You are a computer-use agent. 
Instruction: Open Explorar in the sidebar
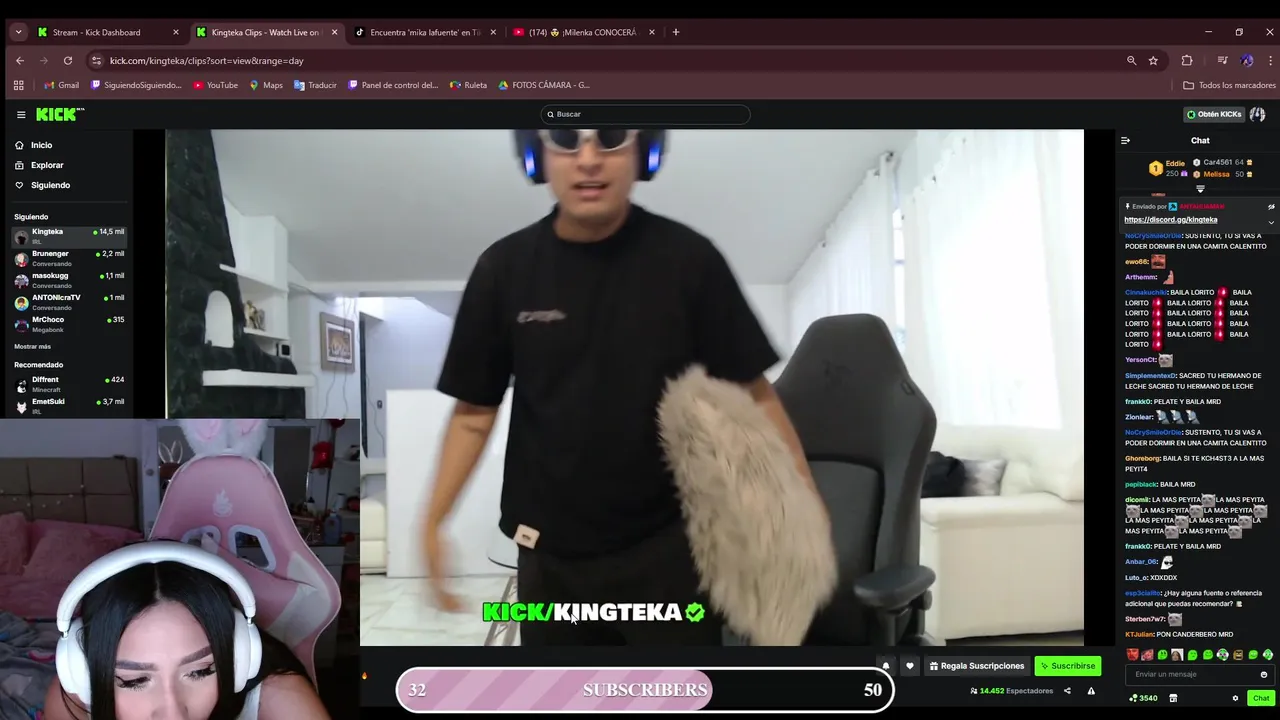click(x=39, y=165)
